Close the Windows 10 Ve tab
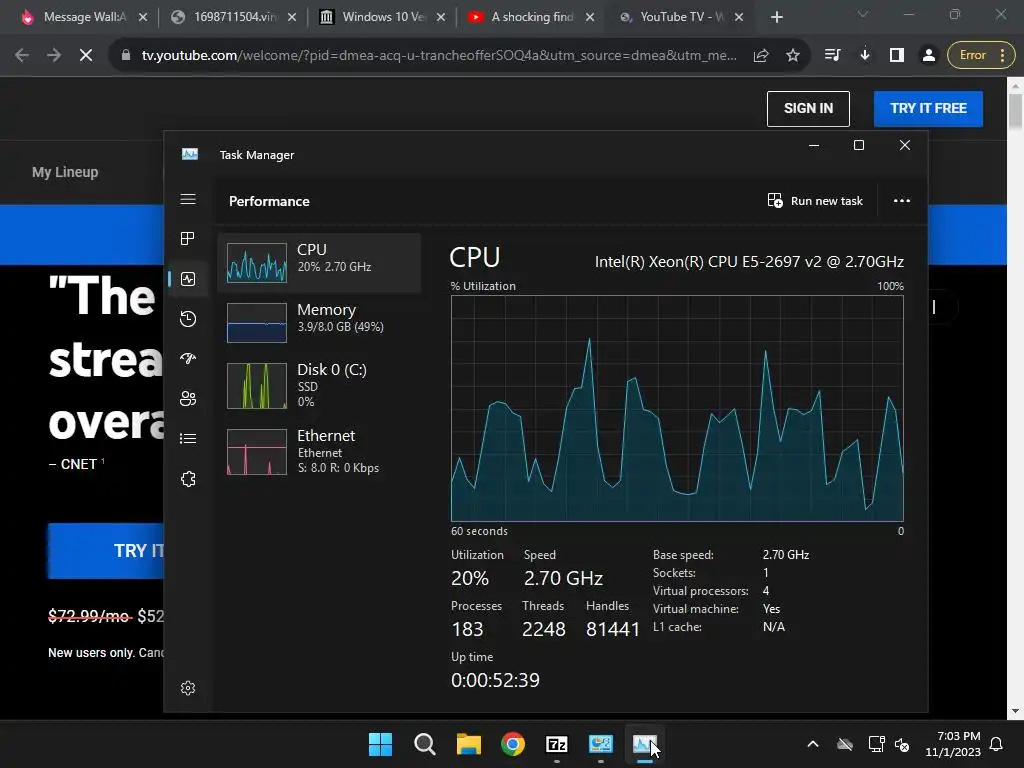 tap(441, 17)
